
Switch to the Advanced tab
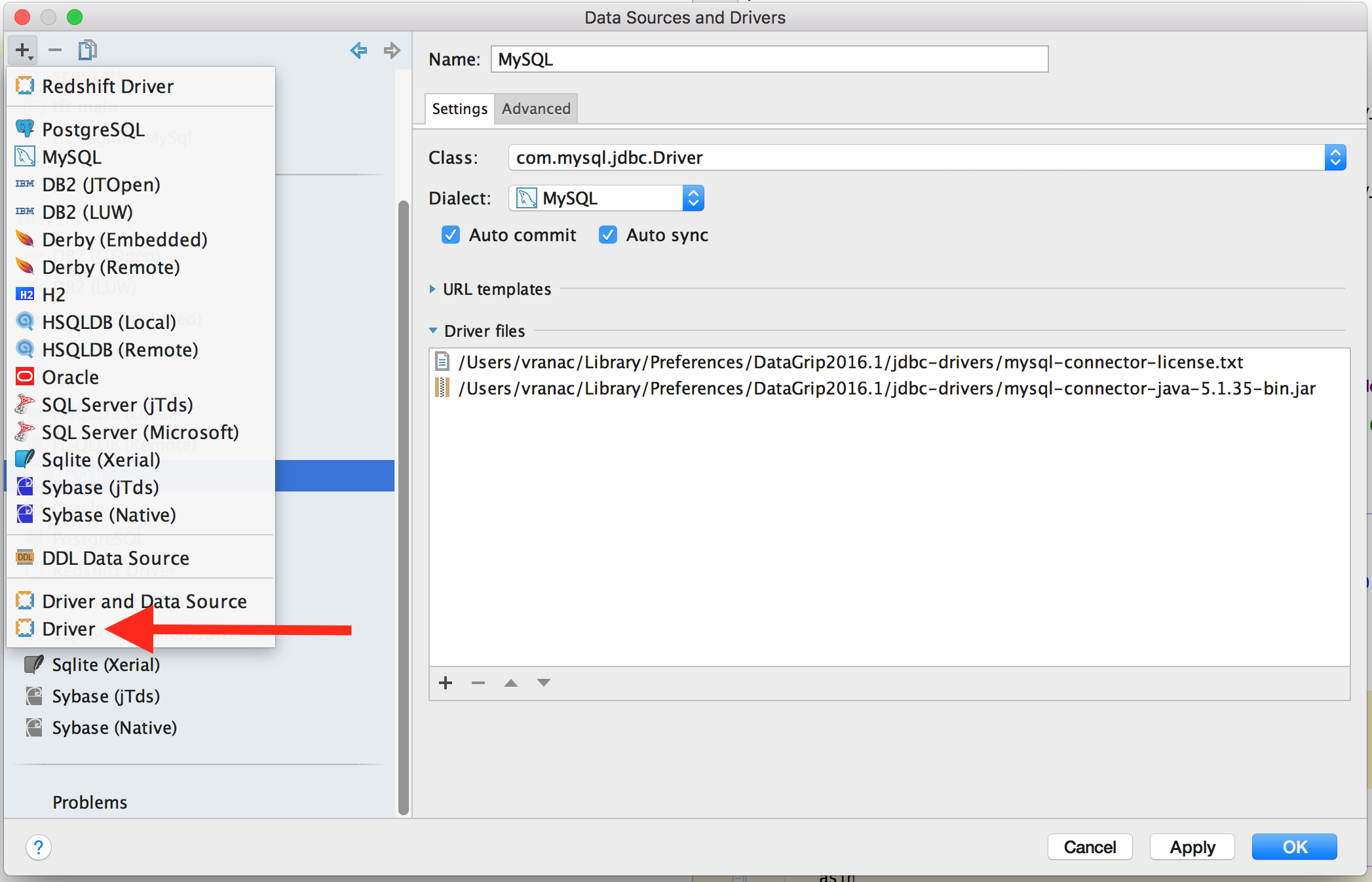click(536, 109)
